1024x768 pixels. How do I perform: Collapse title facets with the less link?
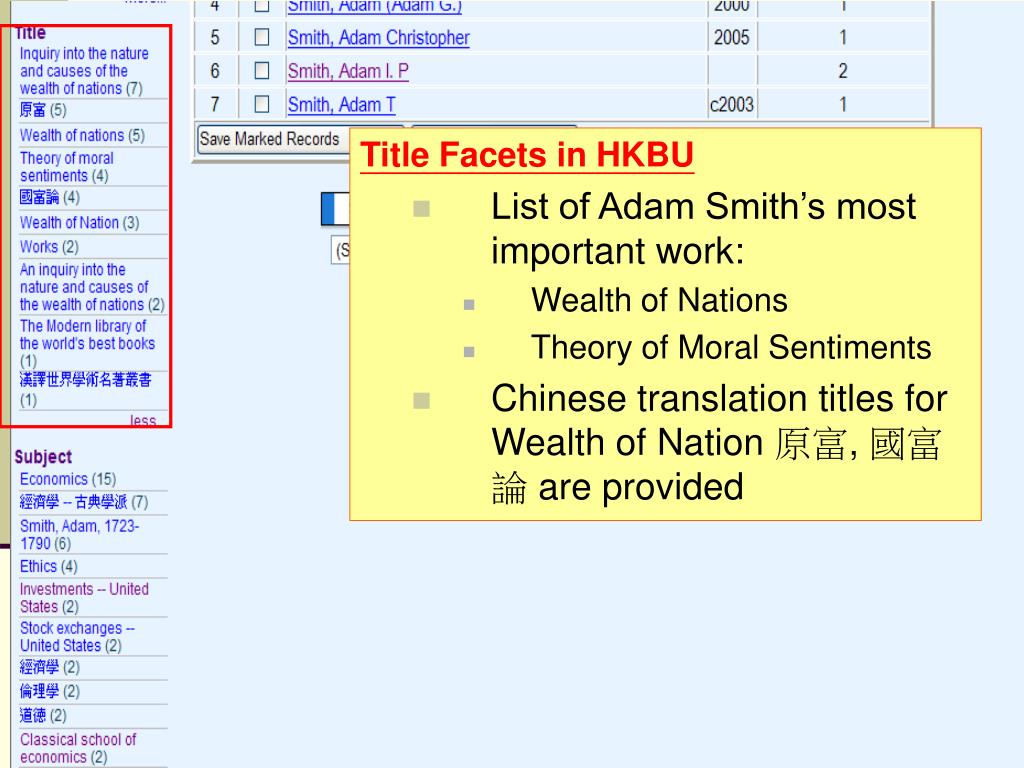(x=142, y=421)
